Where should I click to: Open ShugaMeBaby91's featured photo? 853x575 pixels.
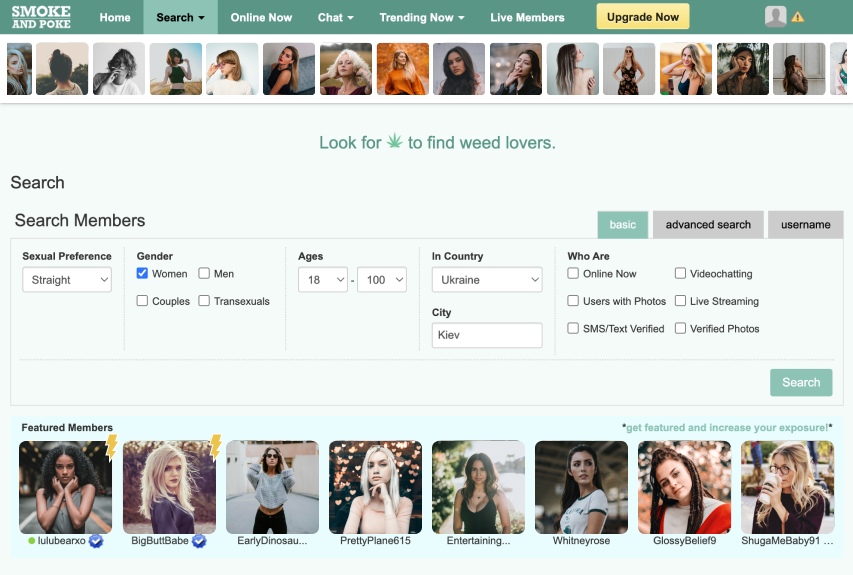click(787, 487)
